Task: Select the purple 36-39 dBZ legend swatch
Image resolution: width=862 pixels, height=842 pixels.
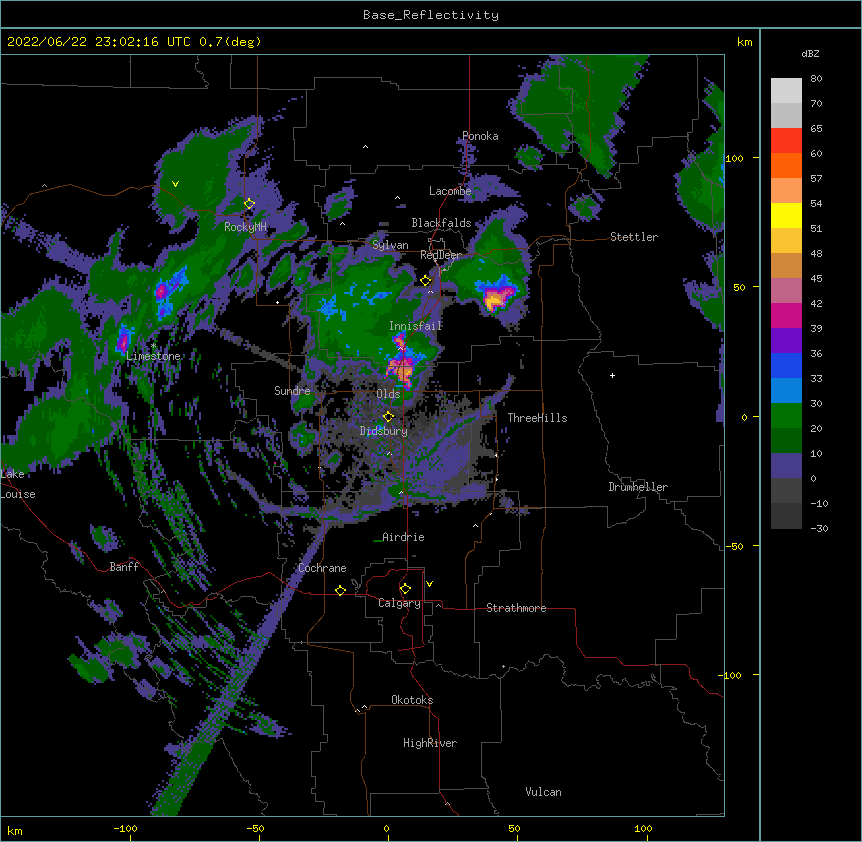Action: tap(786, 341)
